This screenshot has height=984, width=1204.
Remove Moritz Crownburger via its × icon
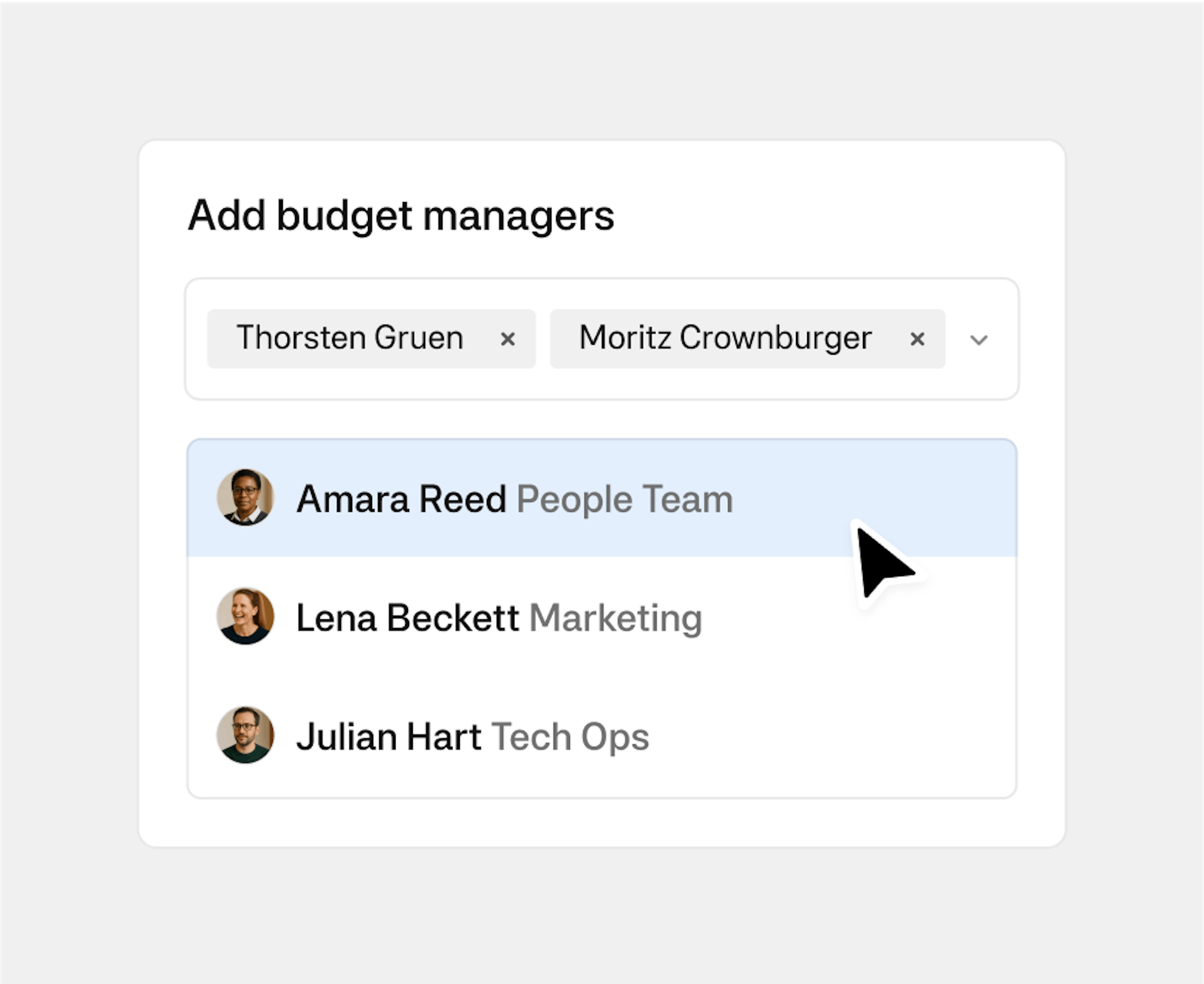click(917, 339)
